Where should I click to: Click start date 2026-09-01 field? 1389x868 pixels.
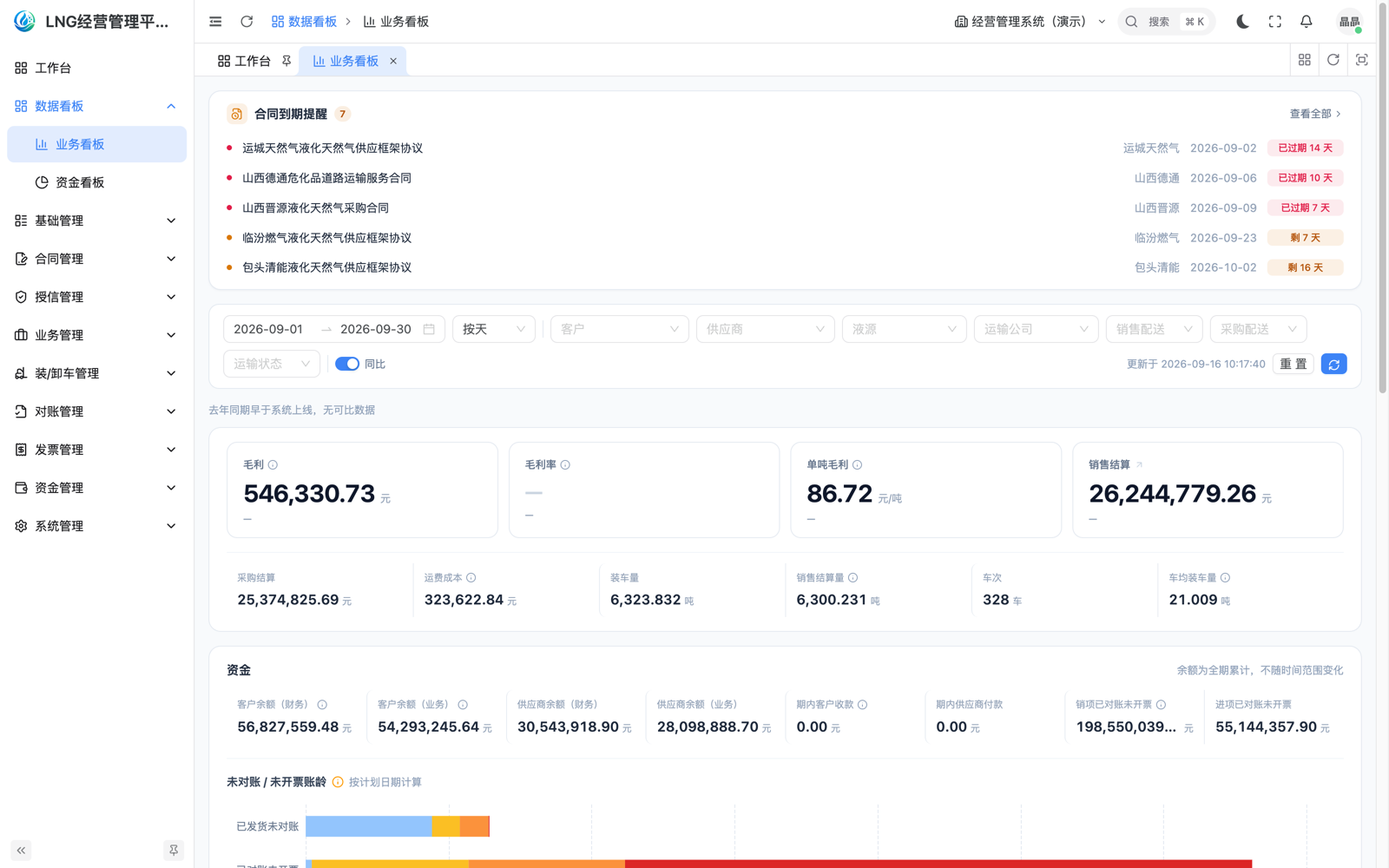(x=268, y=329)
